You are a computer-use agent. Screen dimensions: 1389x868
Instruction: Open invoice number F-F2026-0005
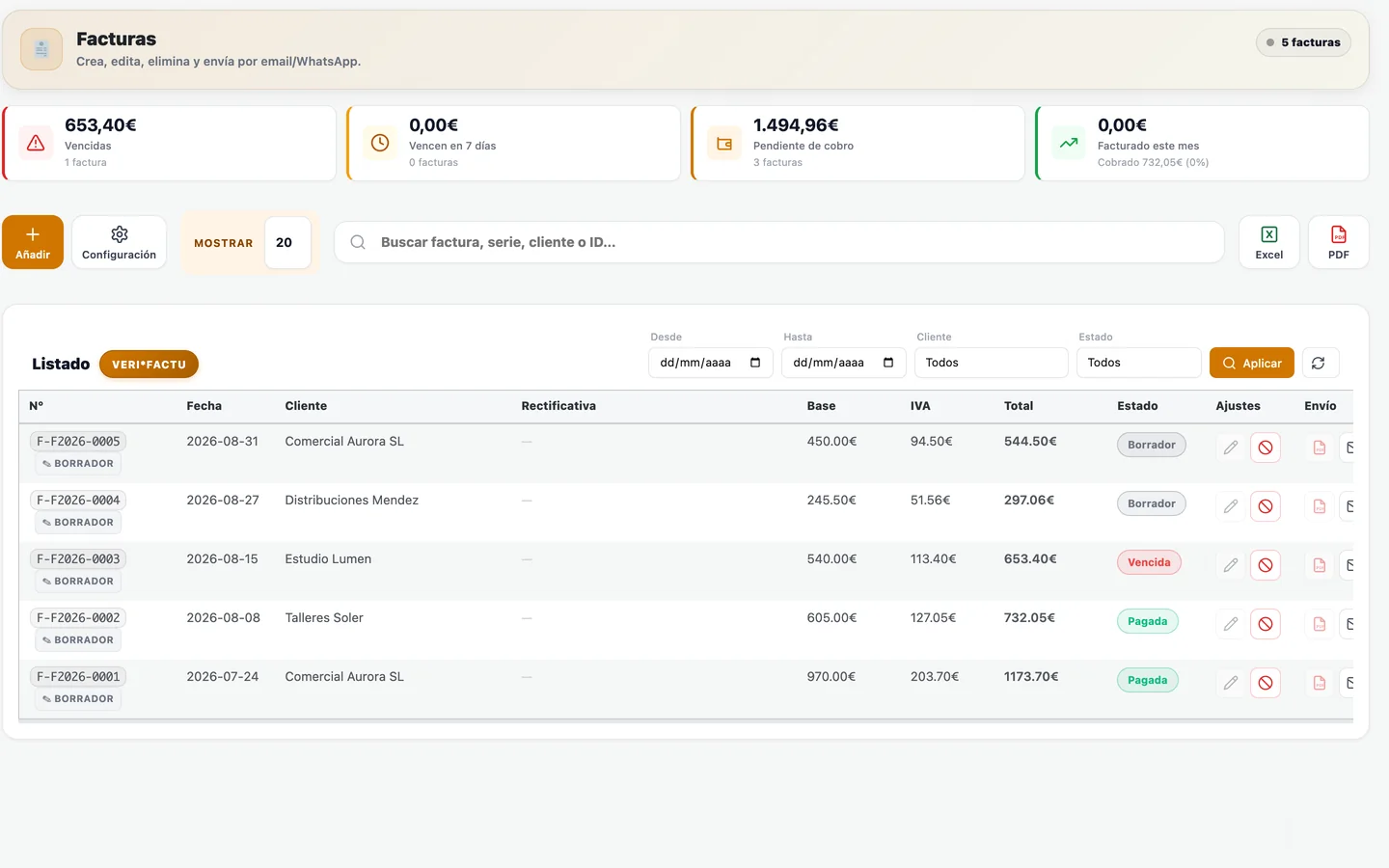tap(78, 442)
